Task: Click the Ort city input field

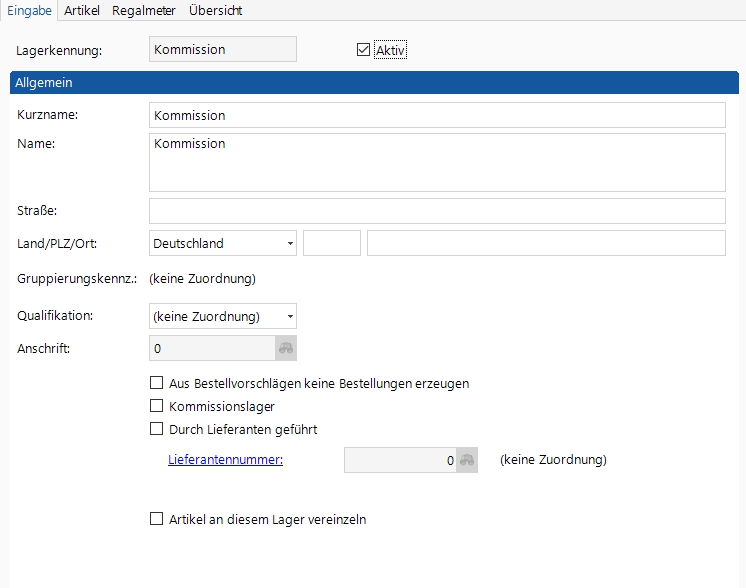Action: coord(545,243)
